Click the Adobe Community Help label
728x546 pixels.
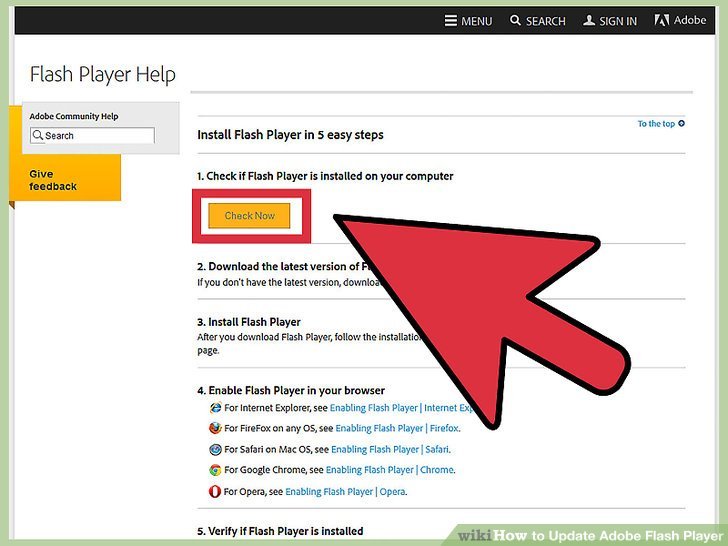click(74, 116)
